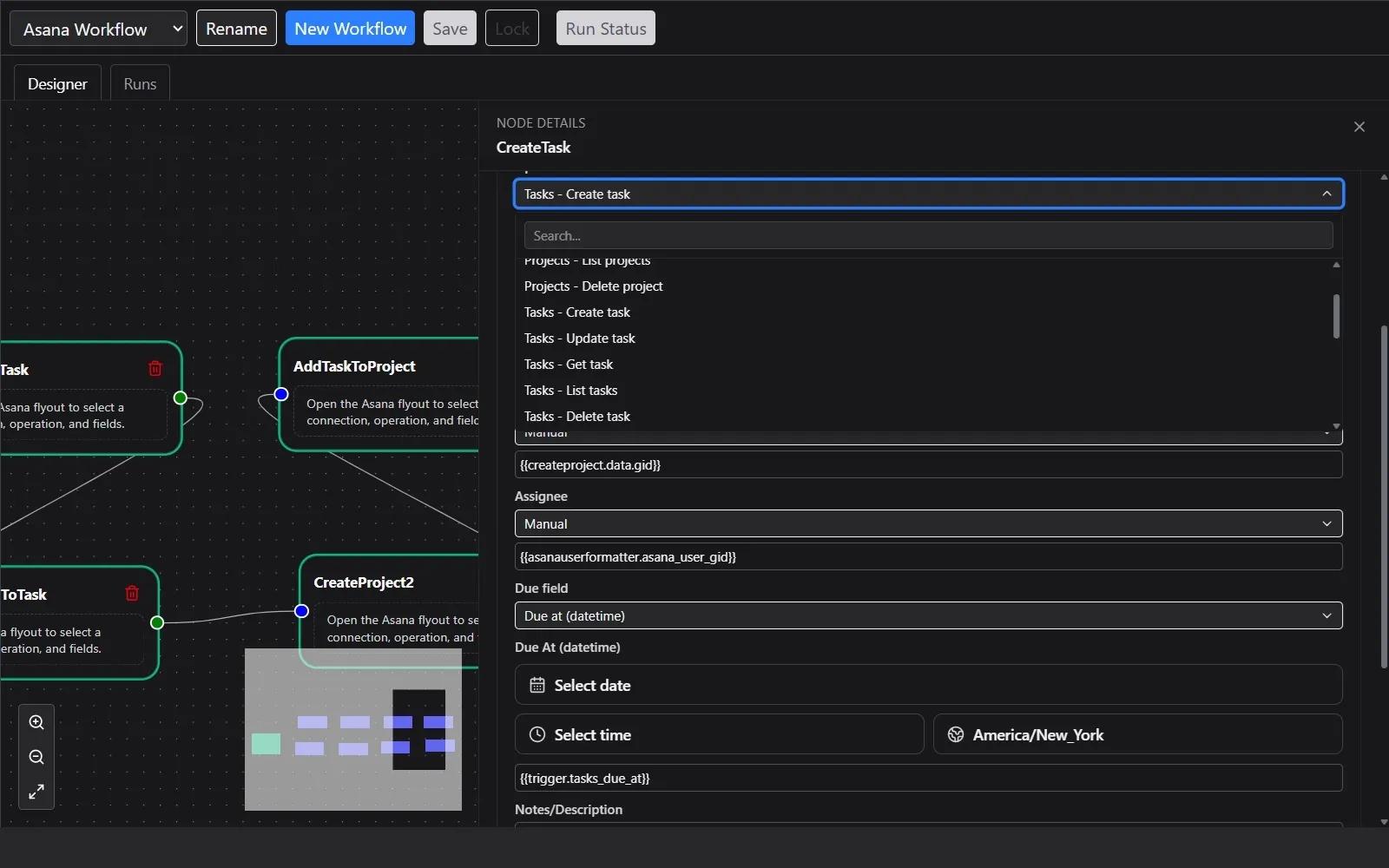The image size is (1389, 868).
Task: Click the zoom in magnifier icon
Action: click(36, 722)
